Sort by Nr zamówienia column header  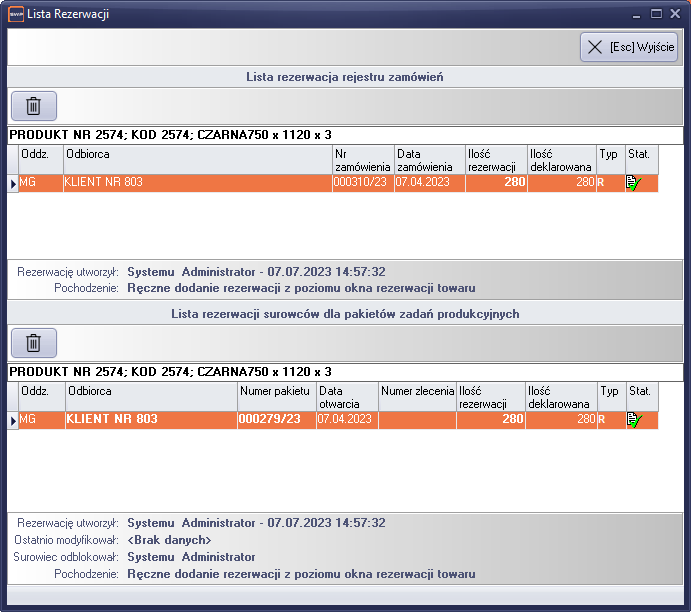[362, 160]
